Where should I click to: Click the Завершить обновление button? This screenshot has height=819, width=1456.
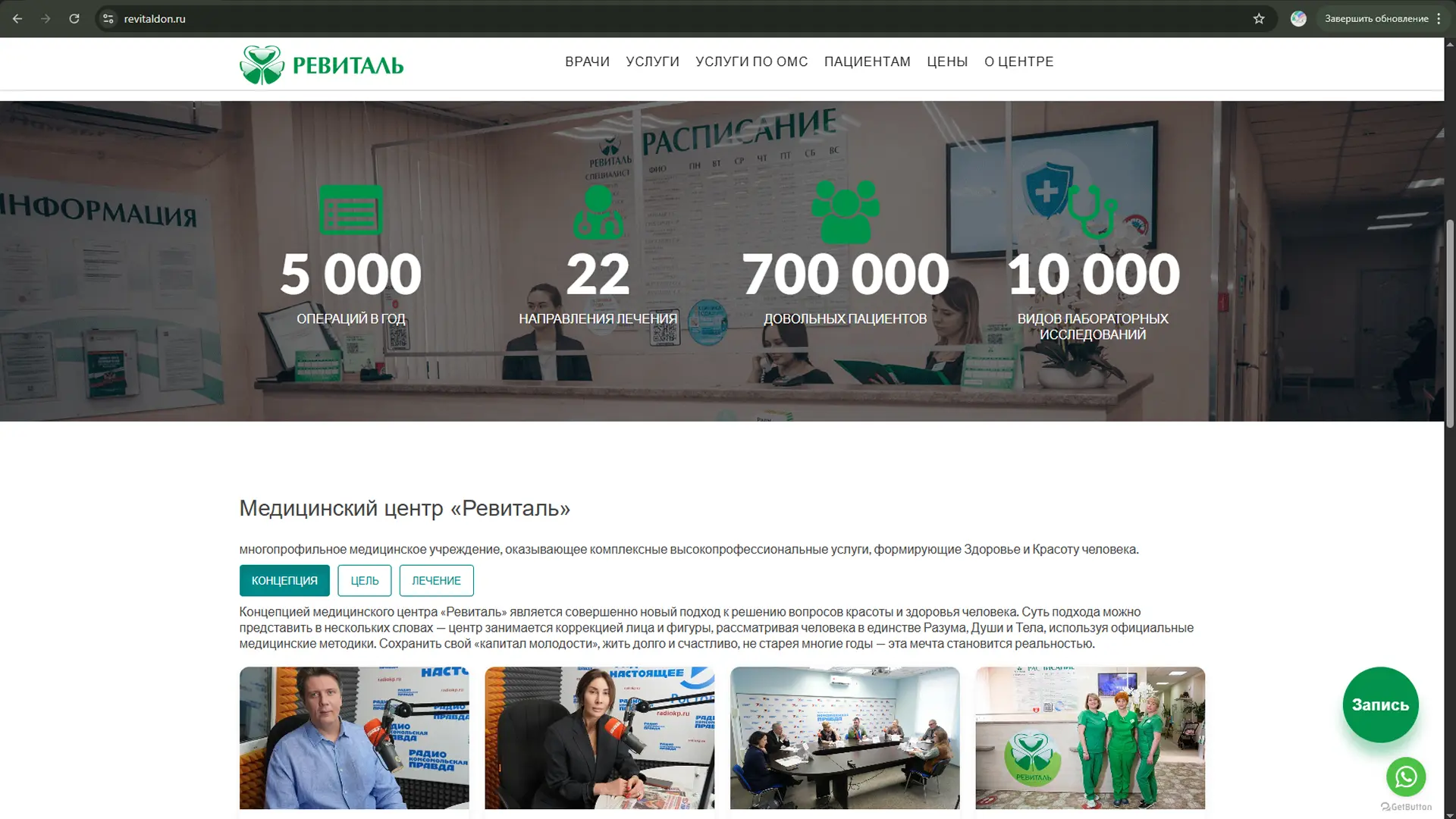1376,19
